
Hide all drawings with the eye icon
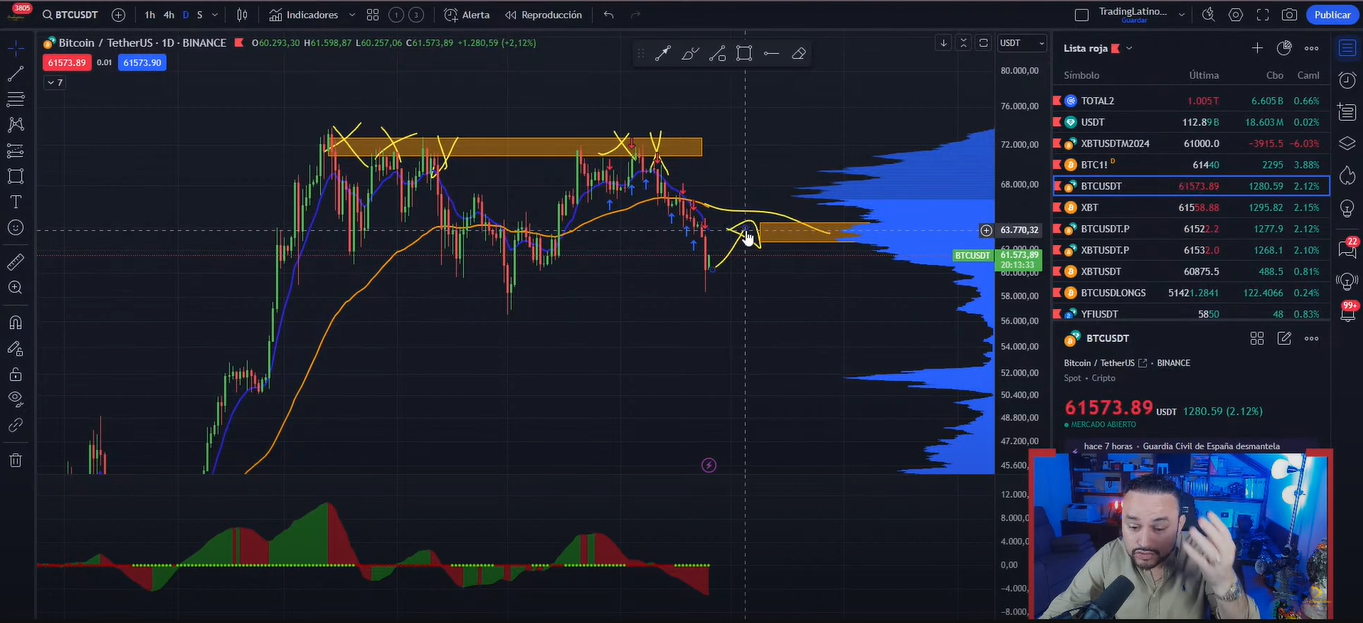click(x=16, y=399)
